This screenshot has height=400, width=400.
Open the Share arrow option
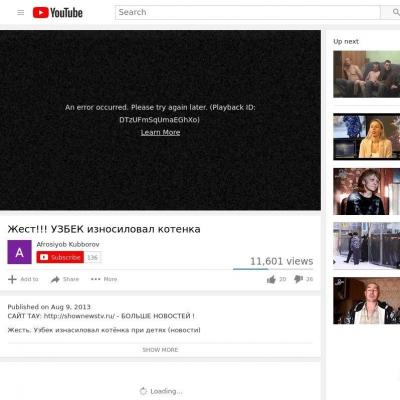[55, 279]
